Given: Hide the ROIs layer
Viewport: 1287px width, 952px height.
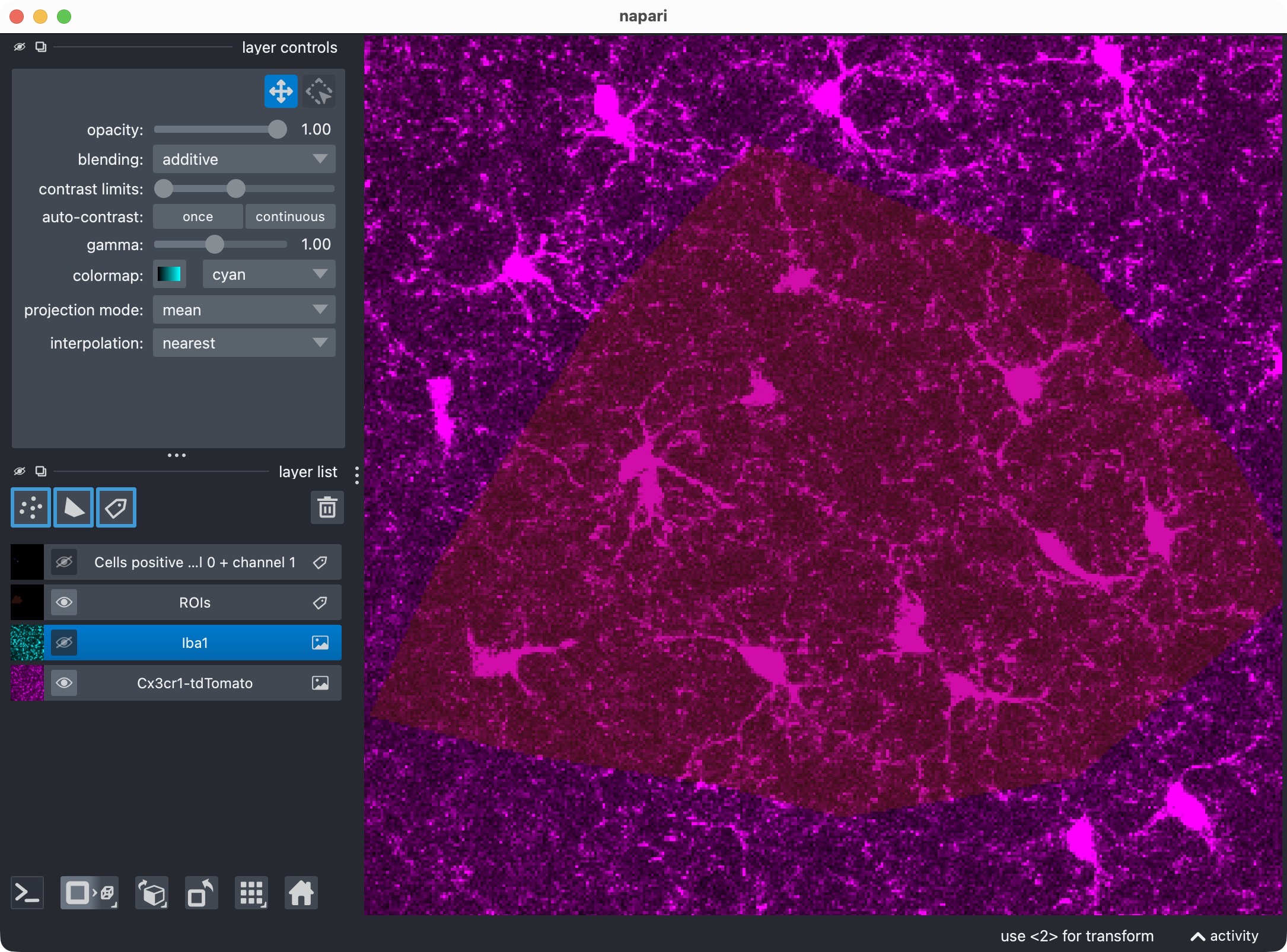Looking at the screenshot, I should point(64,602).
